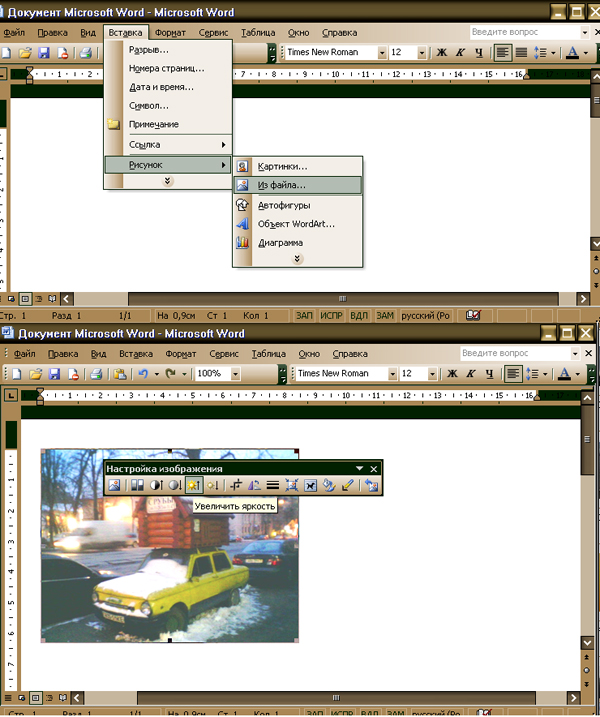This screenshot has width=600, height=717.
Task: Toggle ЗАП indicator in open-menu window status bar
Action: click(304, 316)
